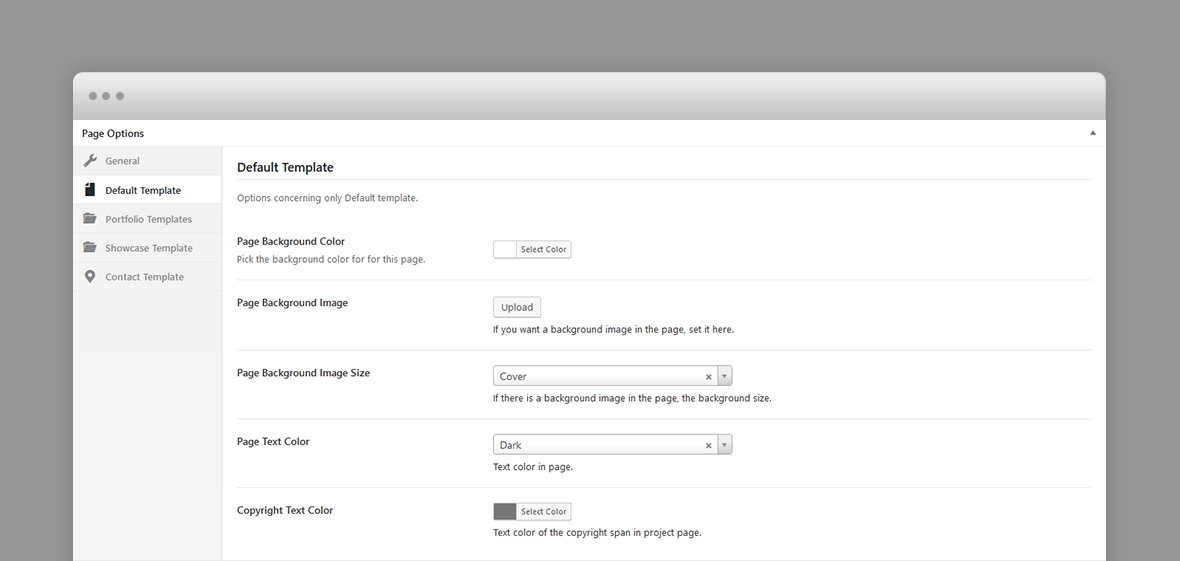
Task: Clear the Cover selection with its x icon
Action: coord(708,377)
